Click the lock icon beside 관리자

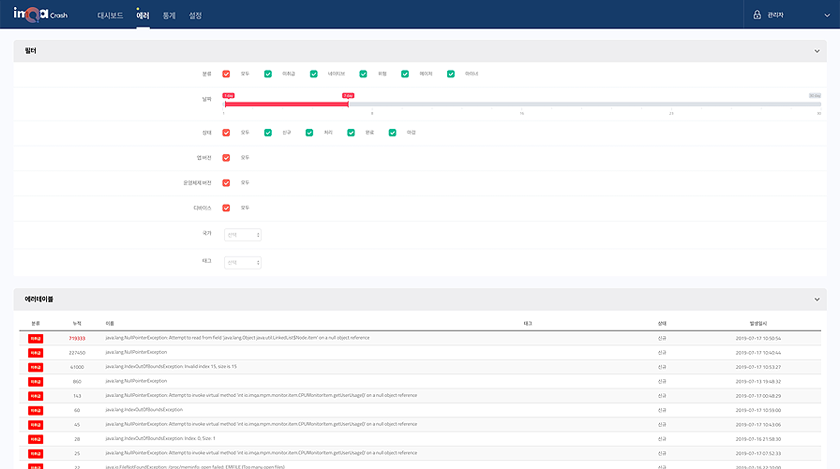pos(756,15)
